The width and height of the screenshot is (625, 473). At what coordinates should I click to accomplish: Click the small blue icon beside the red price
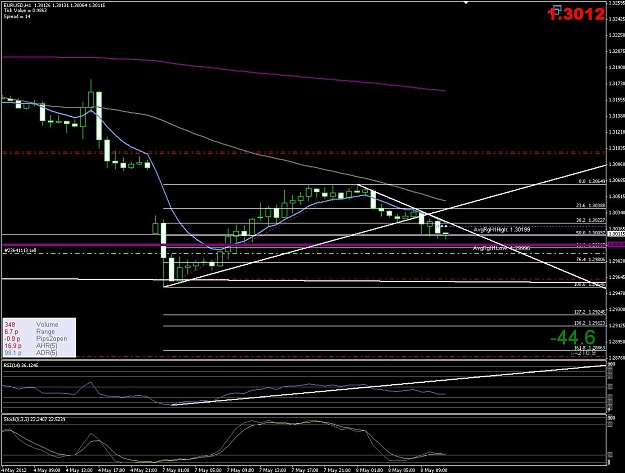[557, 9]
